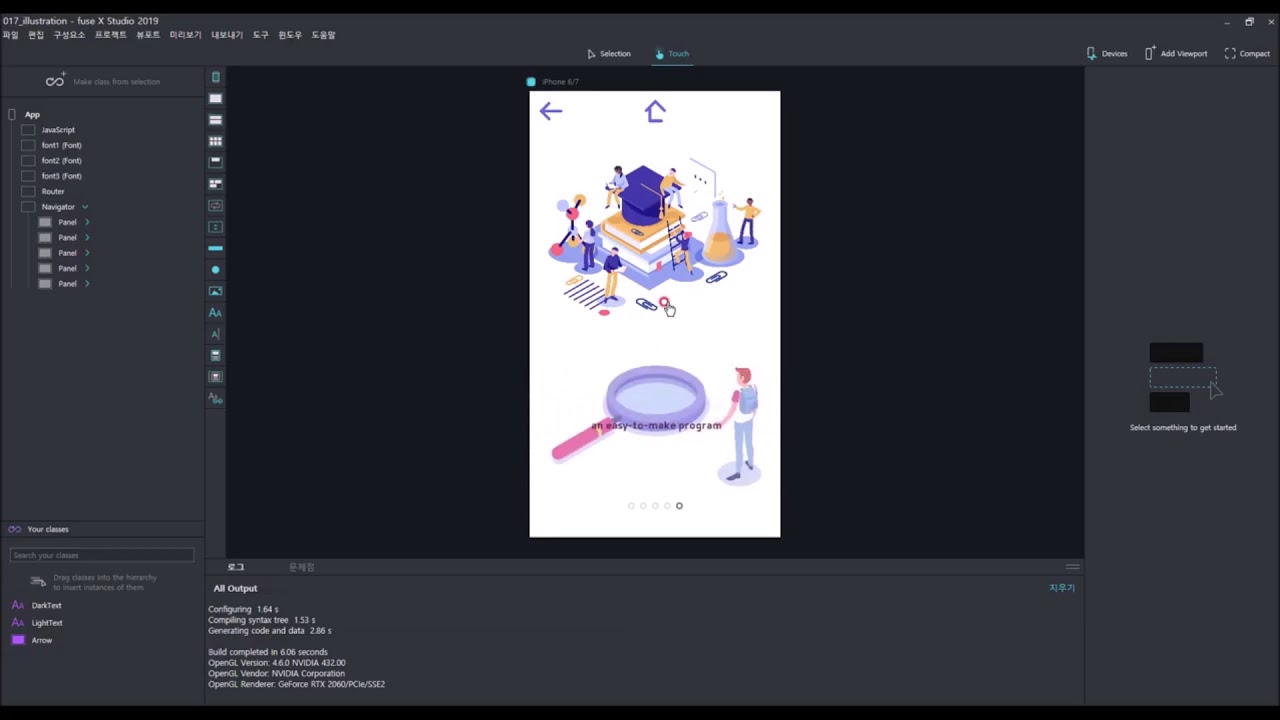This screenshot has width=1280, height=720.
Task: Tap the fourth page indicator dot
Action: [x=667, y=506]
